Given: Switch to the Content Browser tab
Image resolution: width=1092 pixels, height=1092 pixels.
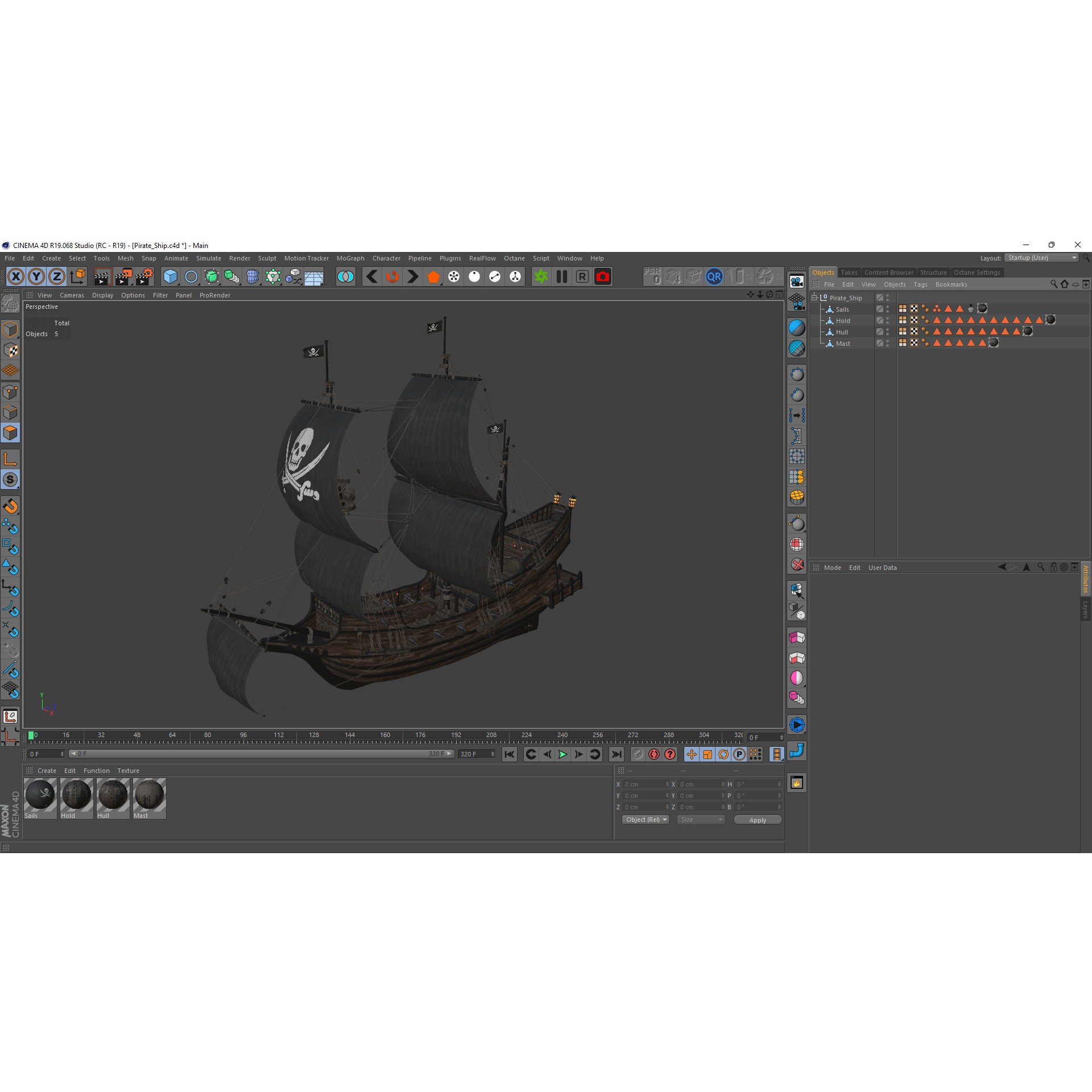Looking at the screenshot, I should point(888,272).
